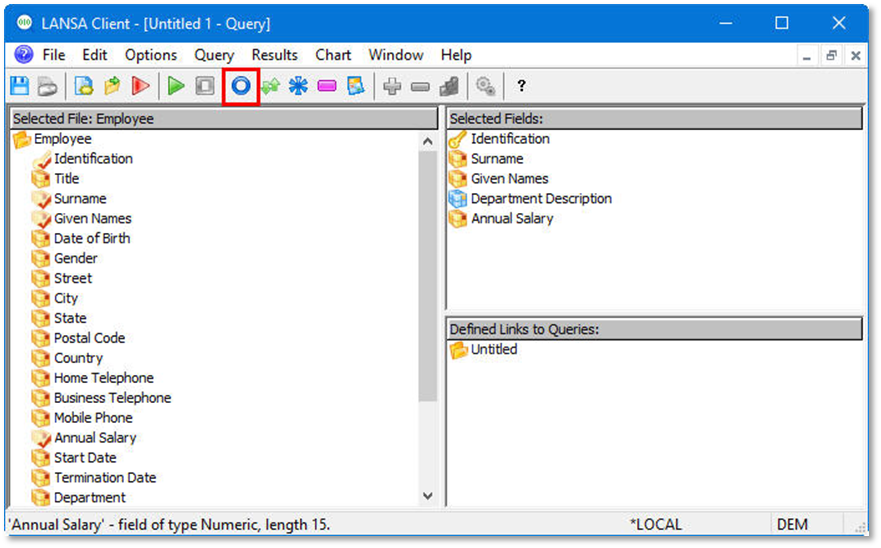Click the Defined Links to Queries header

655,329
